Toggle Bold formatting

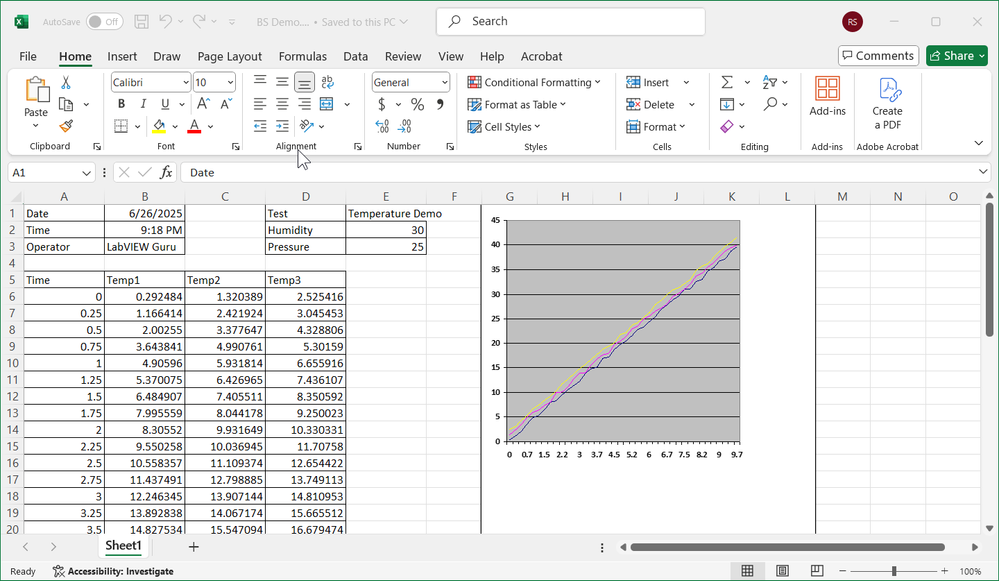[x=122, y=104]
